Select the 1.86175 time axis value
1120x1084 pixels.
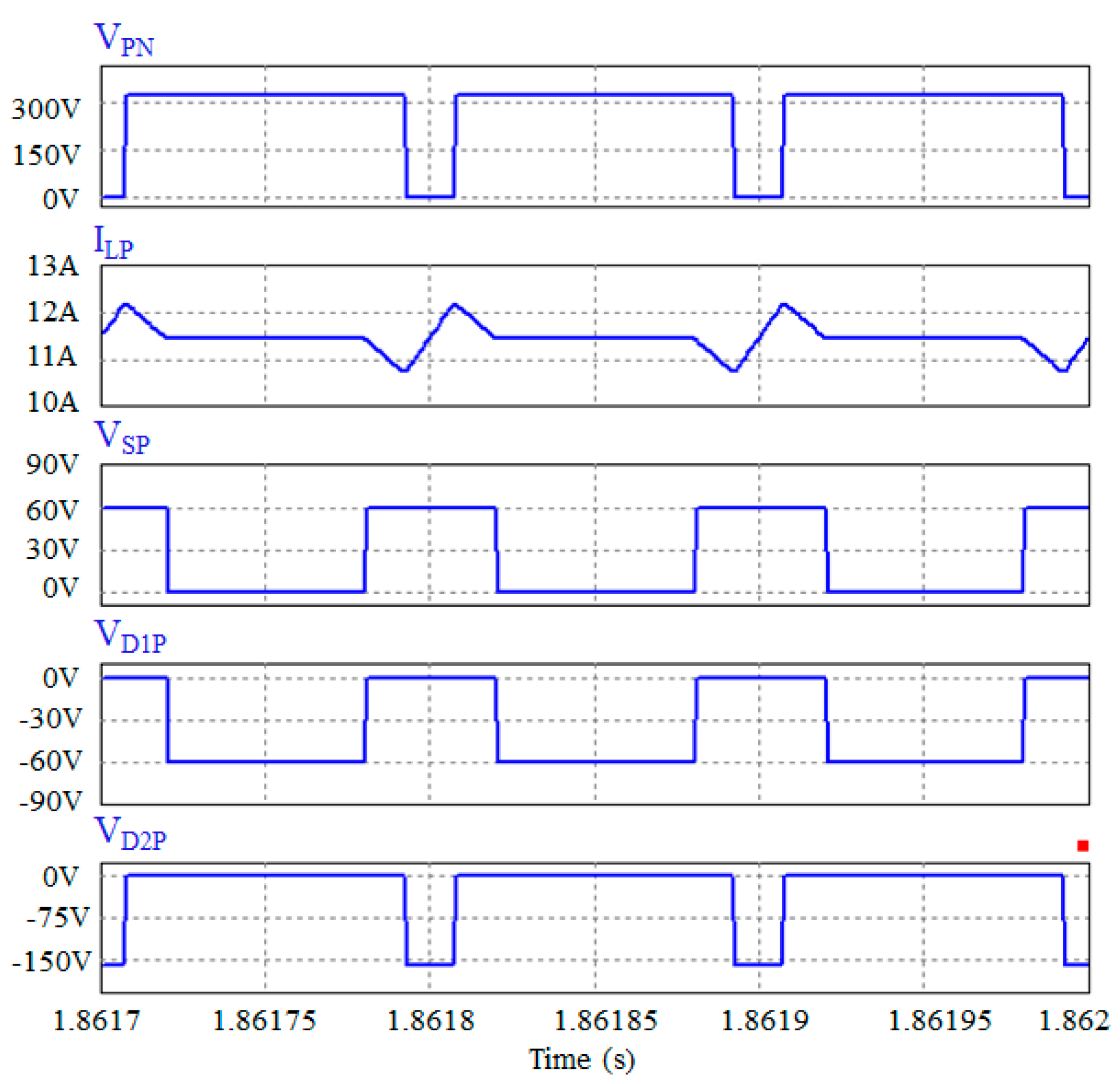point(265,1022)
